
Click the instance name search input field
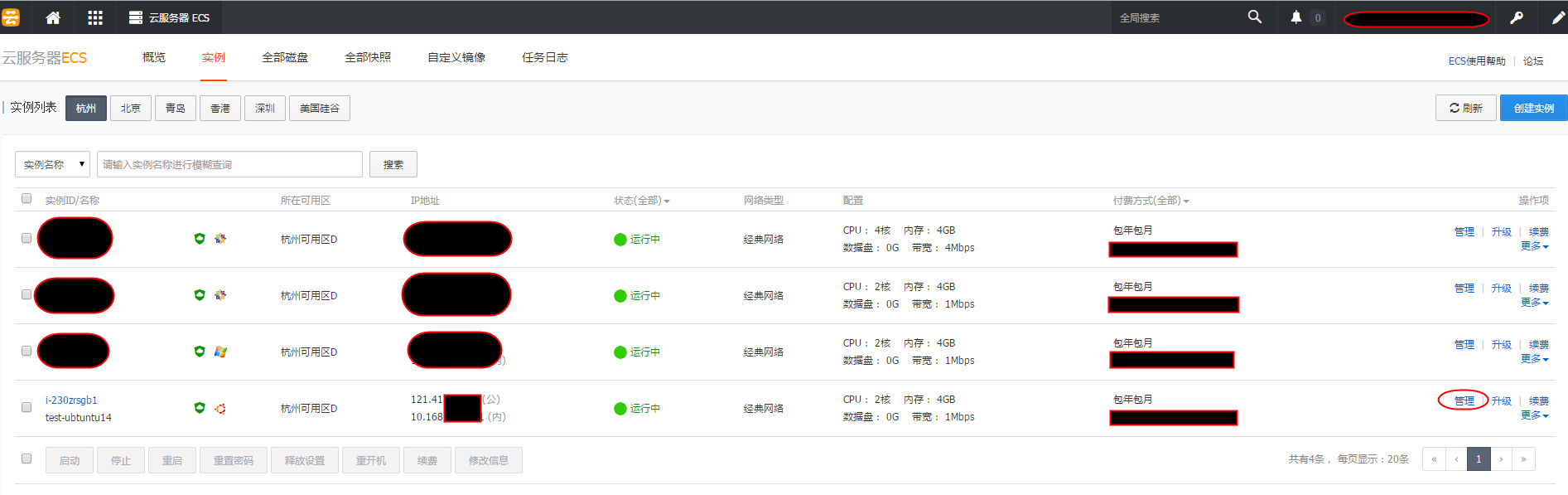coord(229,164)
